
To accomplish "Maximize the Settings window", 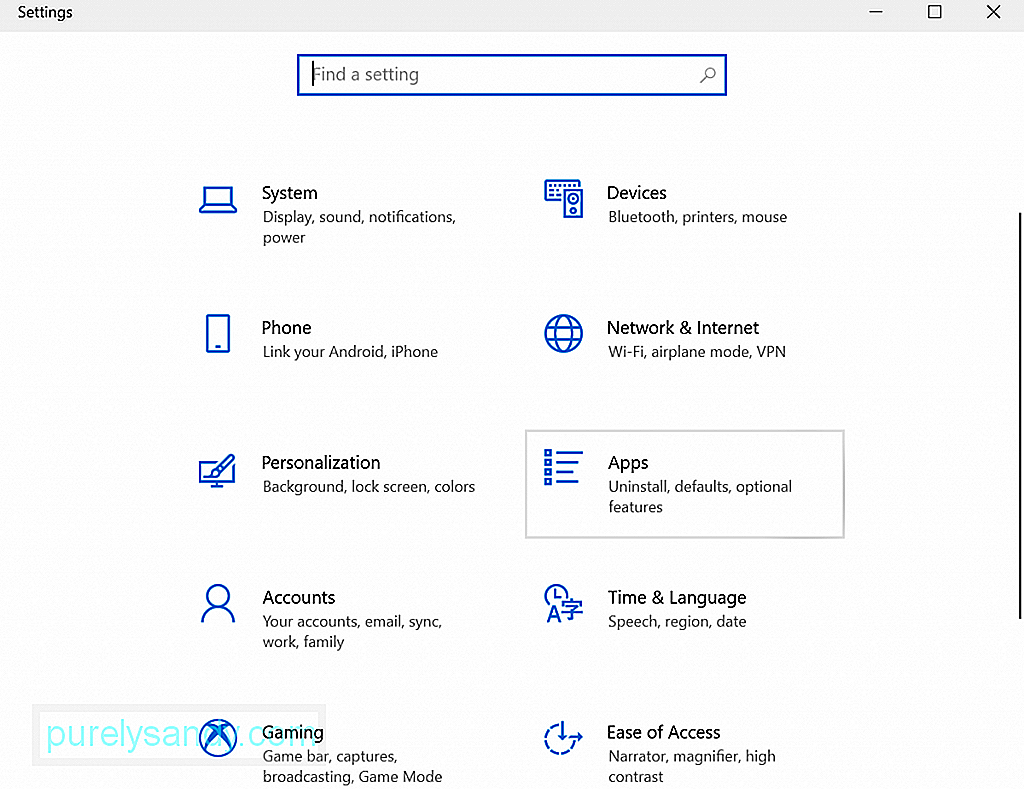I will 935,12.
